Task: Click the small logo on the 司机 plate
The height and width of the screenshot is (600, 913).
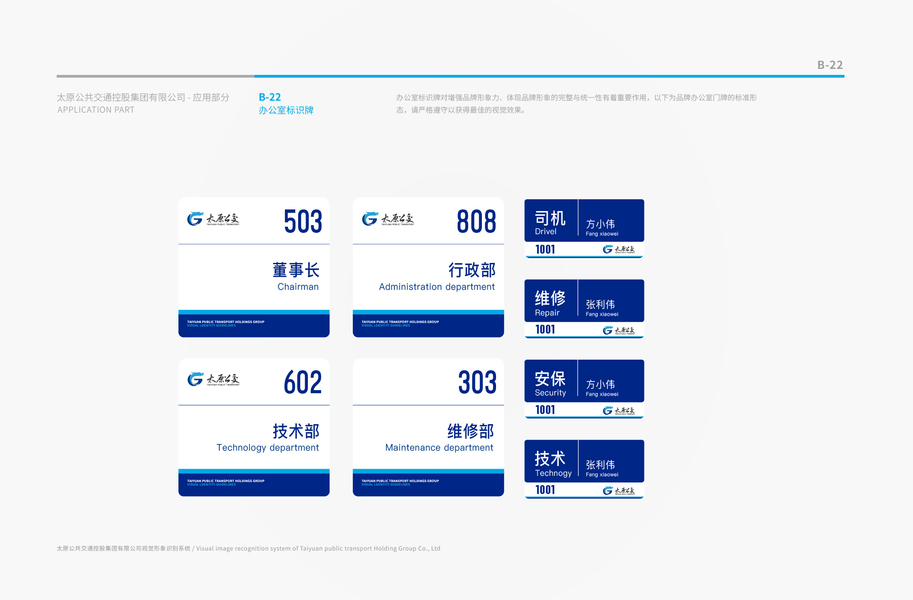Action: pyautogui.click(x=618, y=249)
